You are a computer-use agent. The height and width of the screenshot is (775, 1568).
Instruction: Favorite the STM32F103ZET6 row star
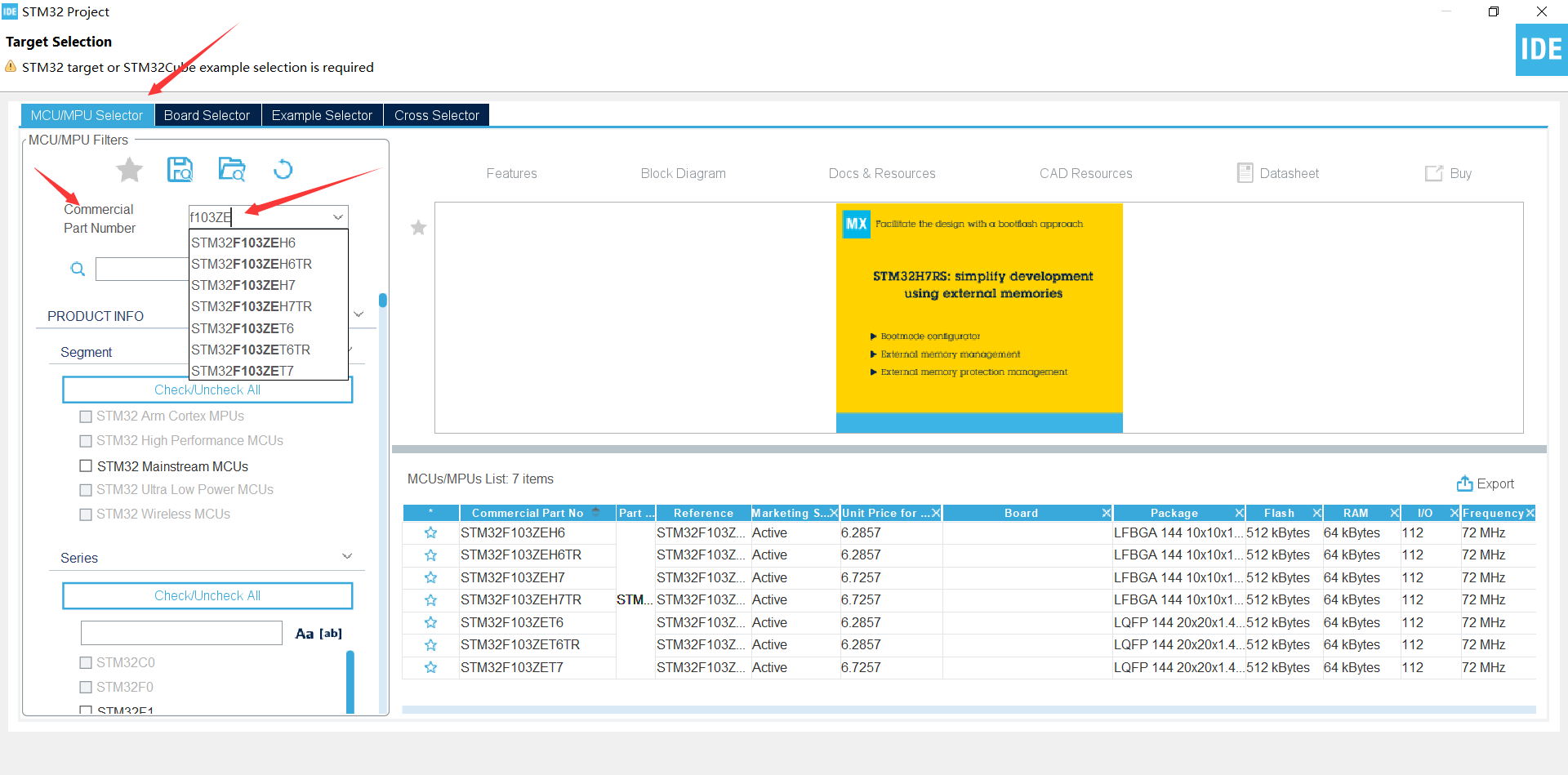pyautogui.click(x=430, y=623)
